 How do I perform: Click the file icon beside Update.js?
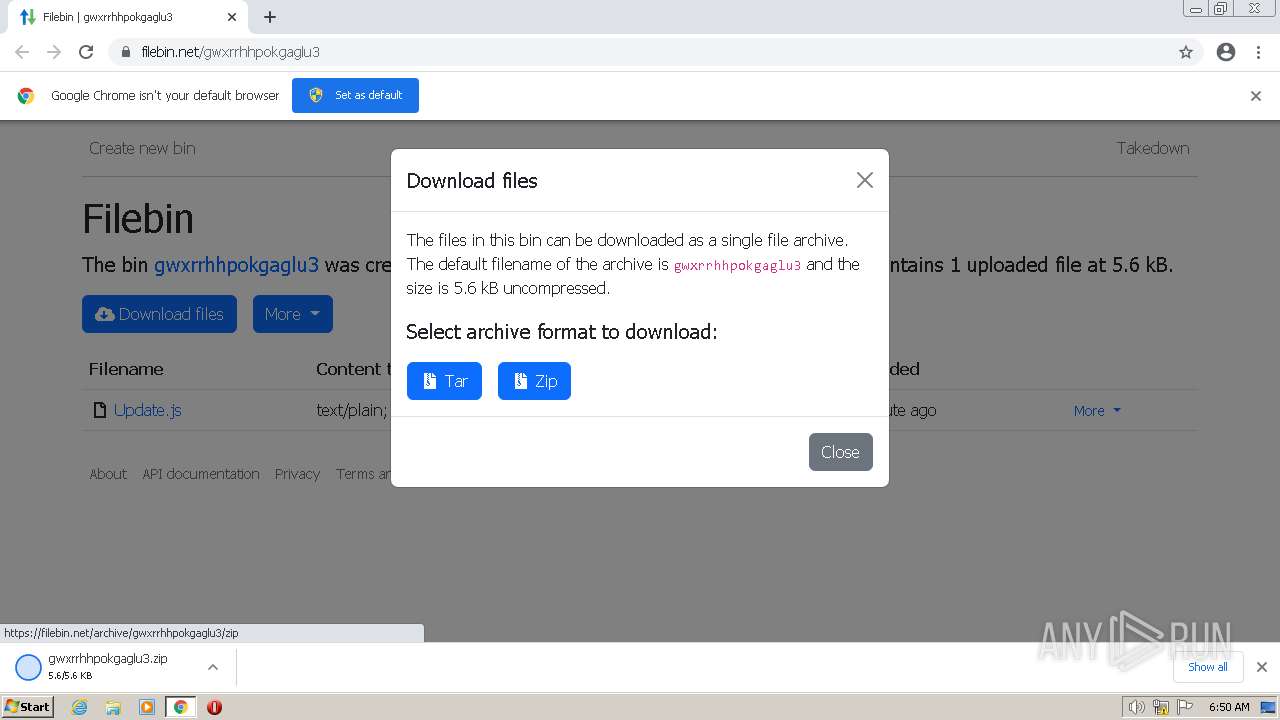(x=99, y=410)
